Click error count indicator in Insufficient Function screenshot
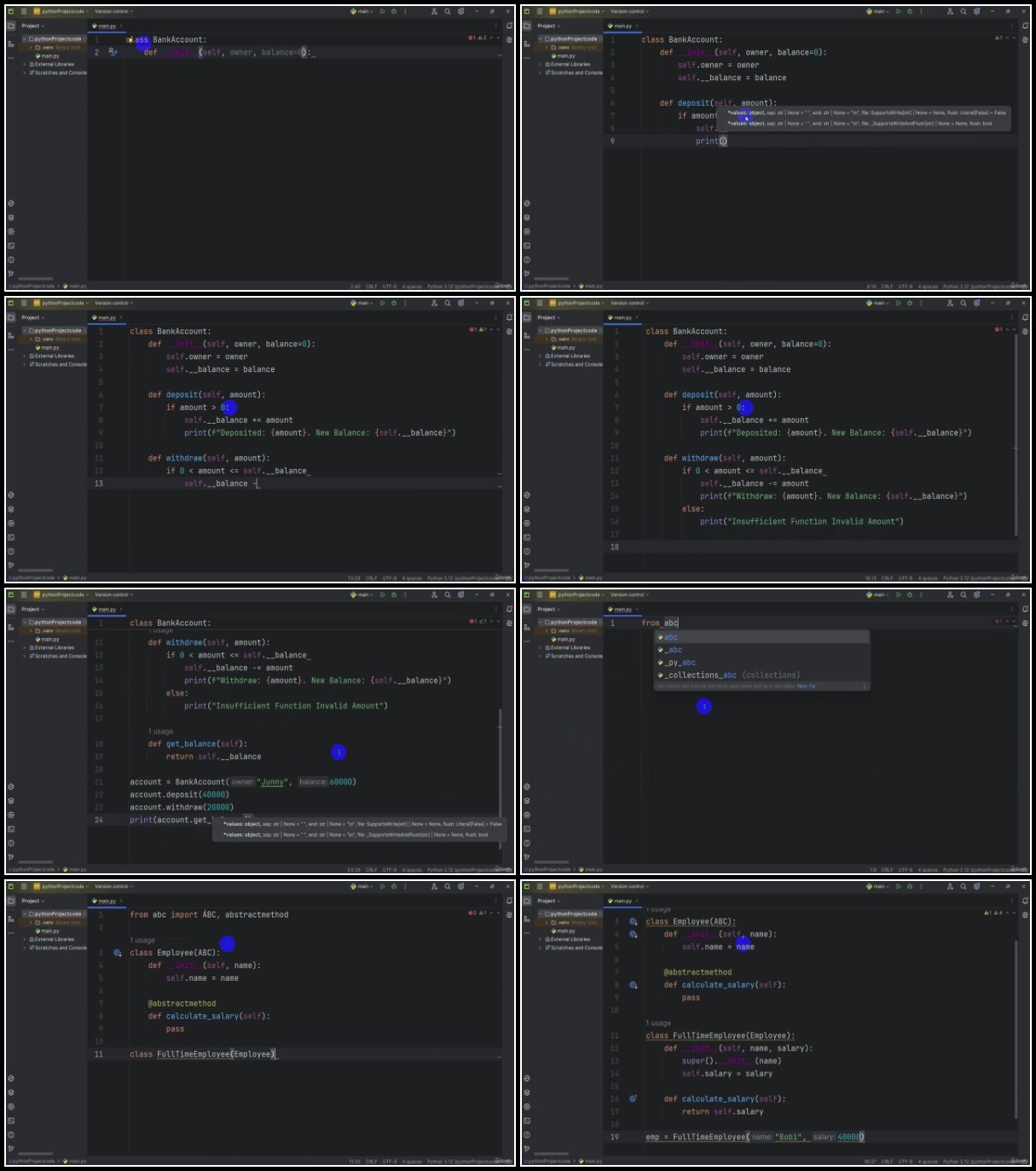The height and width of the screenshot is (1171, 1036). pyautogui.click(x=998, y=330)
